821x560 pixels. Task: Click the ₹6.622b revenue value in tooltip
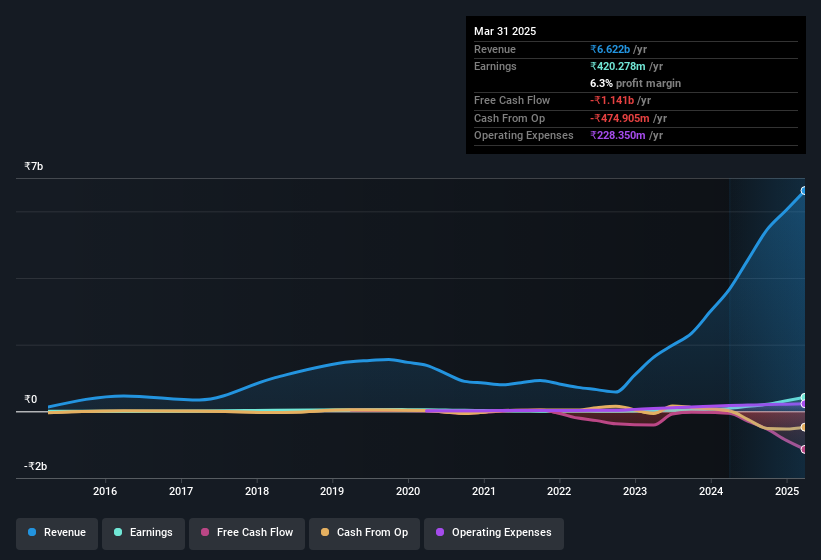pyautogui.click(x=610, y=49)
